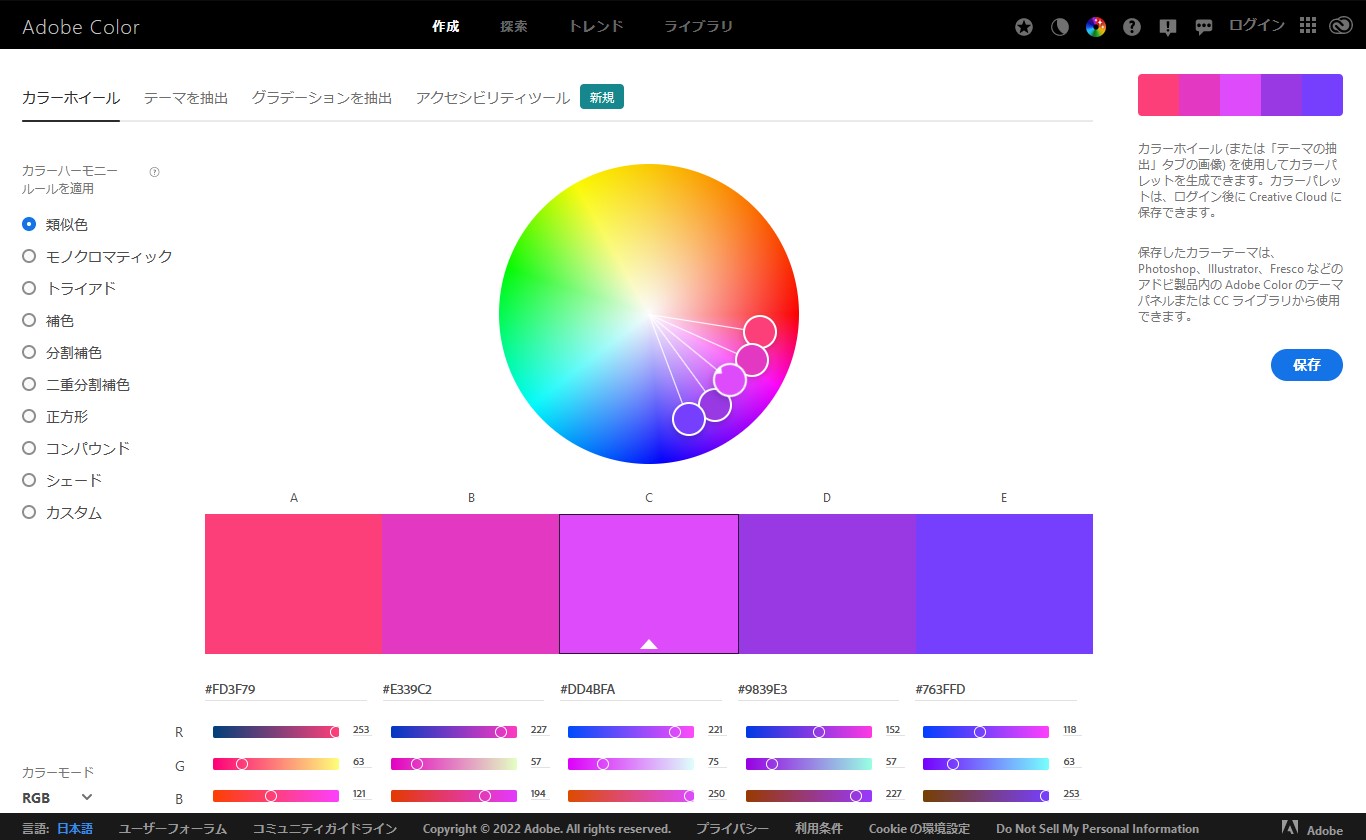Click the ログイン link
This screenshot has width=1366, height=840.
tap(1257, 26)
